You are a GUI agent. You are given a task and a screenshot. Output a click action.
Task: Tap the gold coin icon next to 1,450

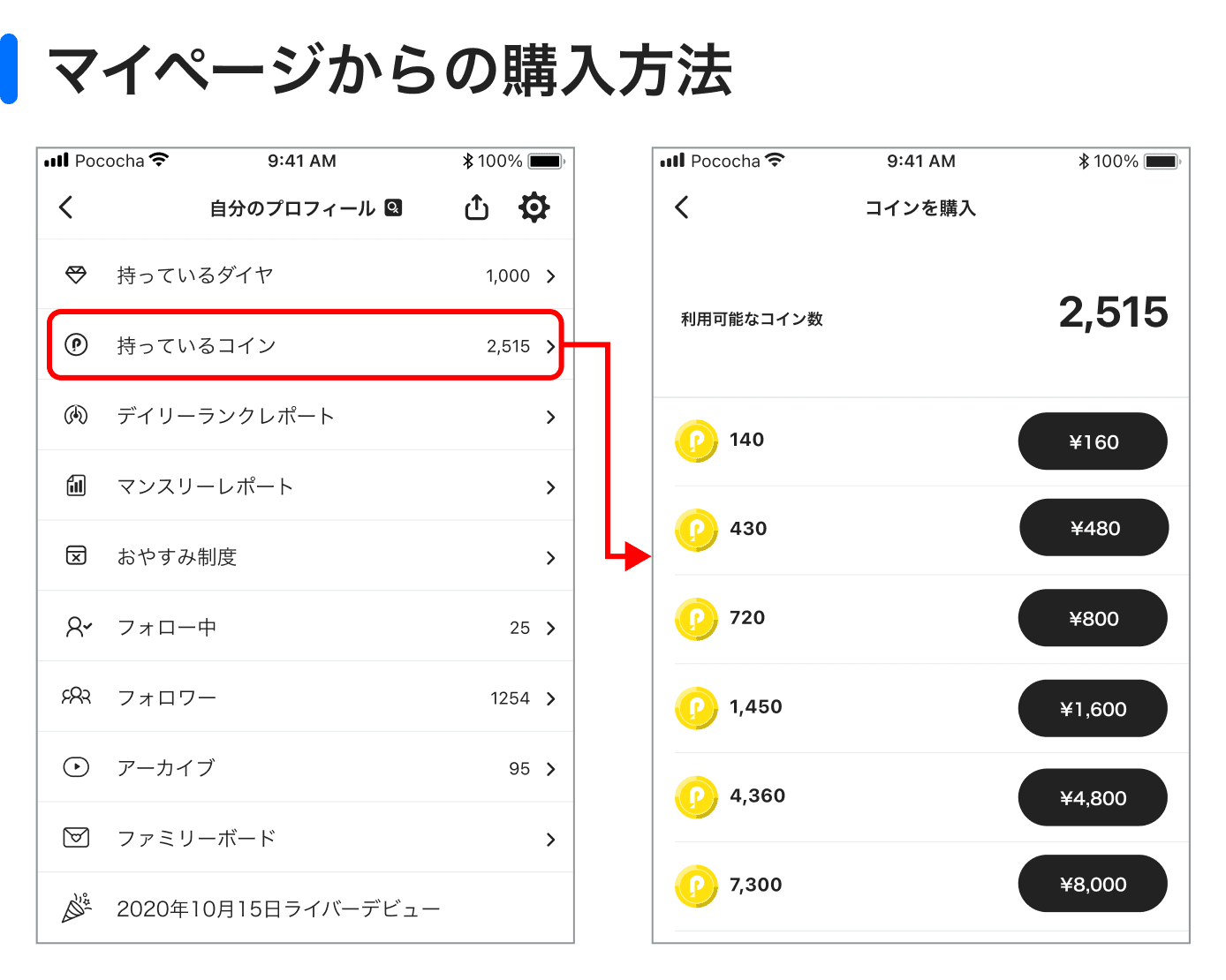[x=696, y=708]
